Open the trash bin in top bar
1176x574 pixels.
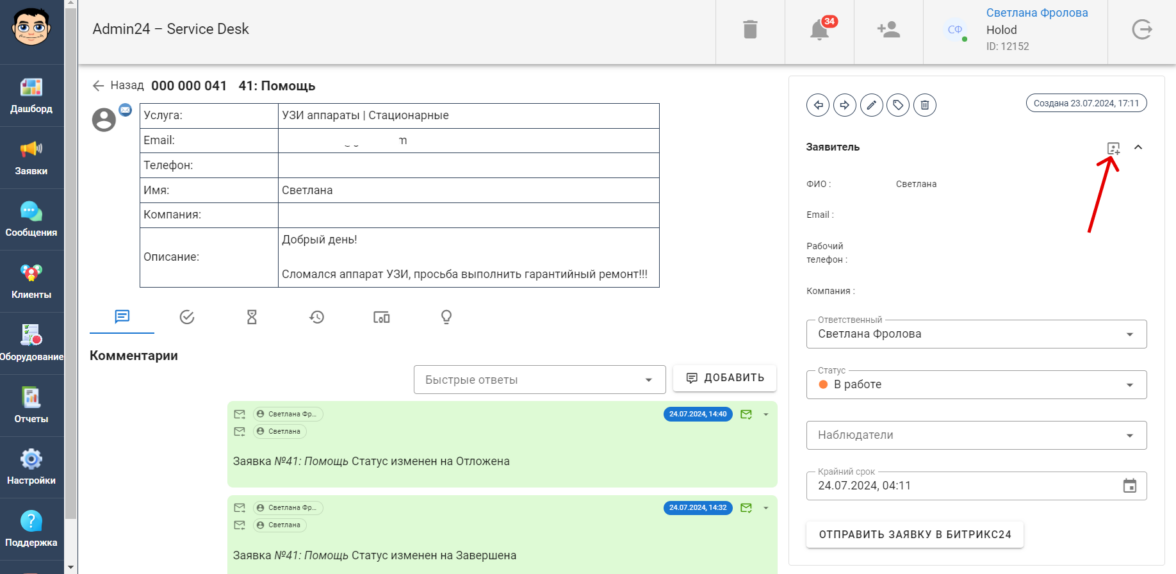click(750, 30)
